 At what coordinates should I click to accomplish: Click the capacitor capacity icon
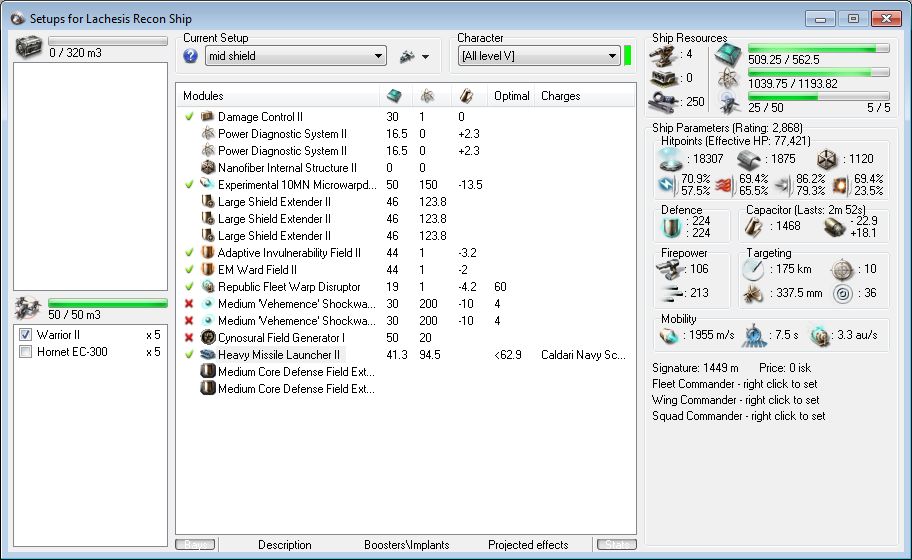point(754,227)
